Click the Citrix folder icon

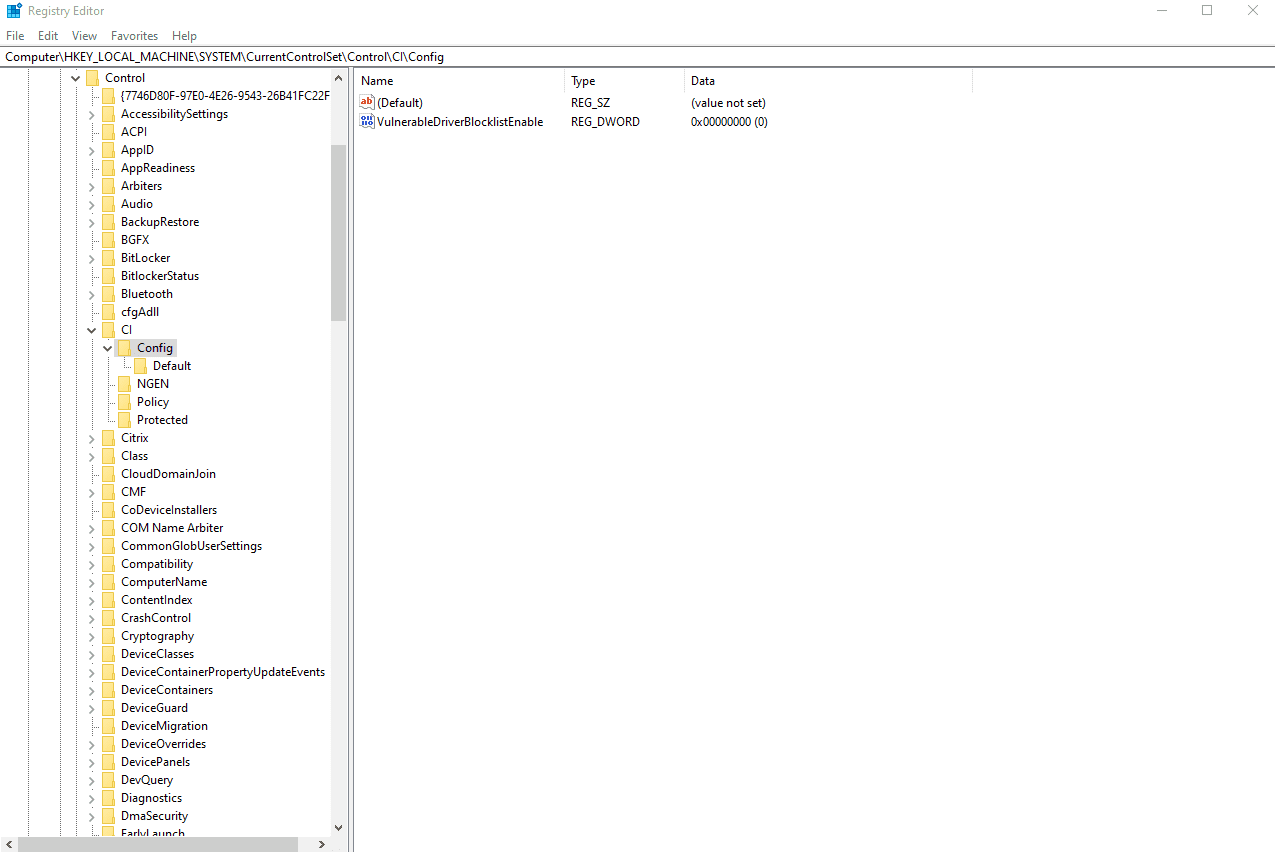click(108, 437)
